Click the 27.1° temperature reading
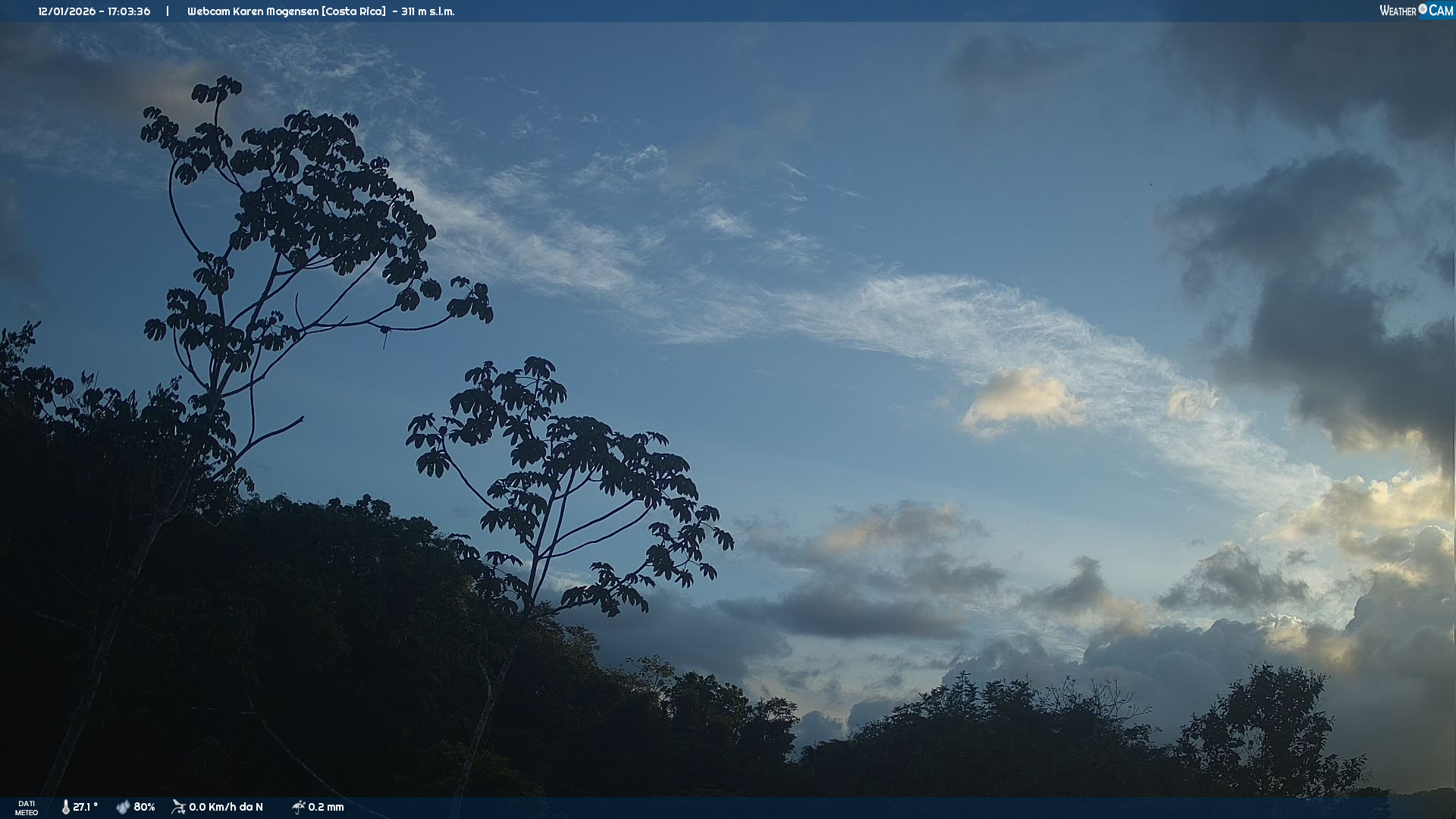This screenshot has width=1456, height=819. point(85,807)
